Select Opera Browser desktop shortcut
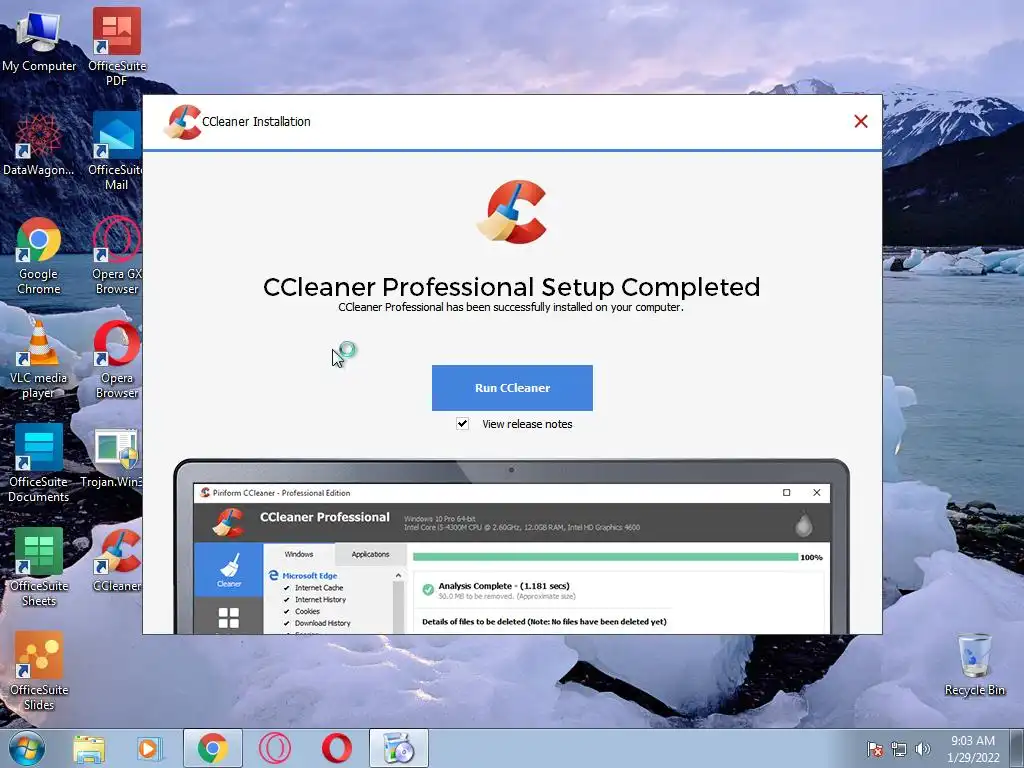This screenshot has width=1024, height=768. [x=117, y=360]
